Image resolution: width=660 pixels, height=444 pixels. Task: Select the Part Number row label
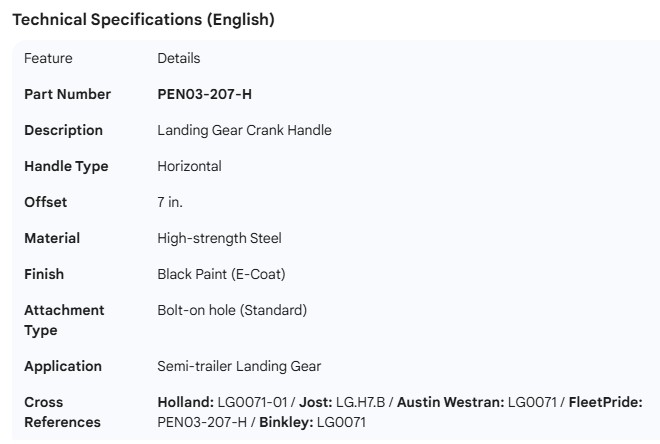point(67,94)
